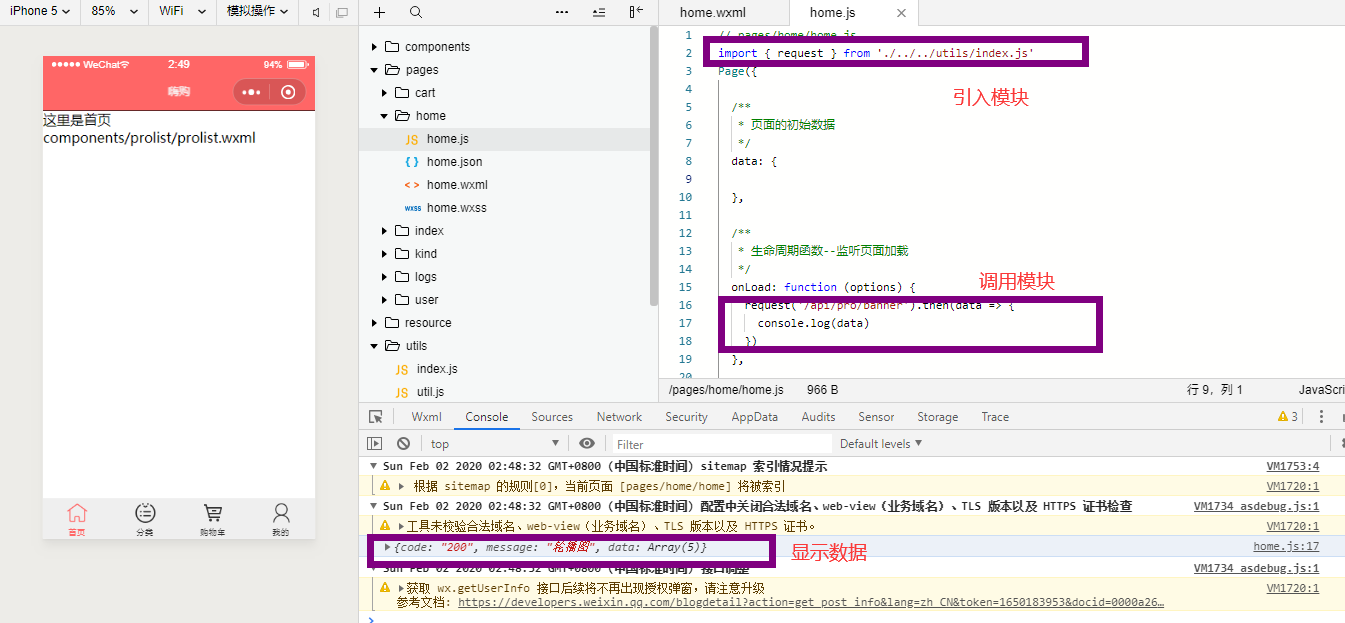The image size is (1345, 623).
Task: Open developers.weixin.qq.com reference link
Action: 811,603
